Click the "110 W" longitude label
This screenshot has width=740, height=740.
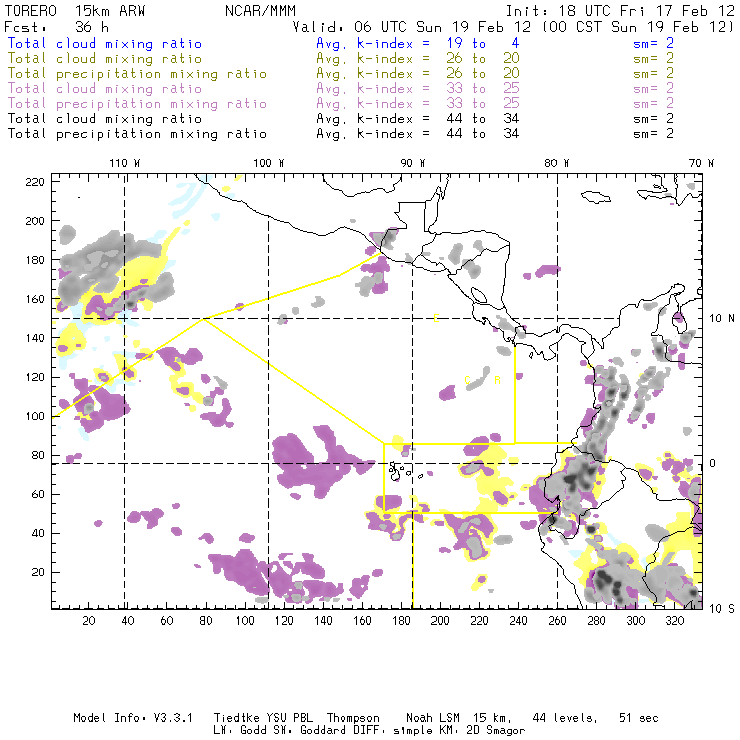pos(125,163)
